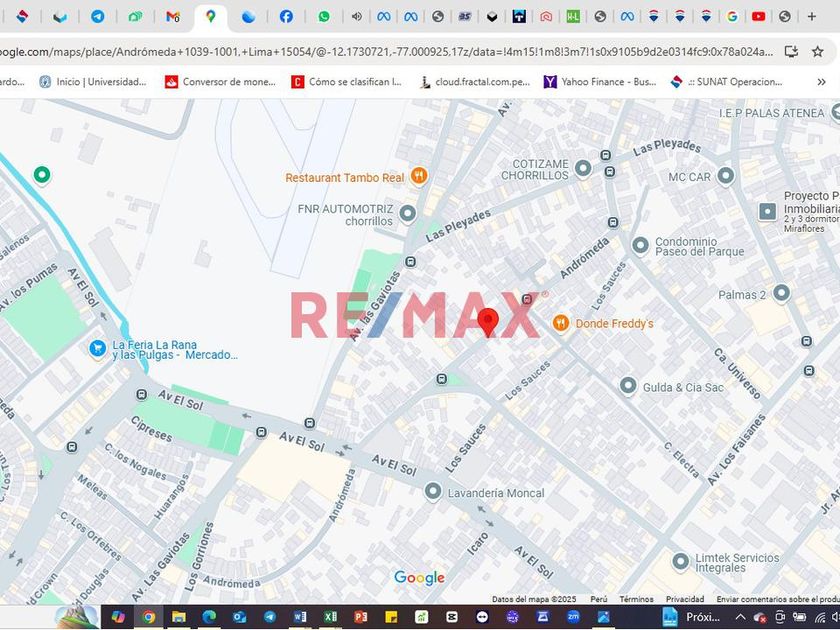Select the FNR AUTOMOTRIZ map marker
The image size is (840, 630).
coord(408,213)
